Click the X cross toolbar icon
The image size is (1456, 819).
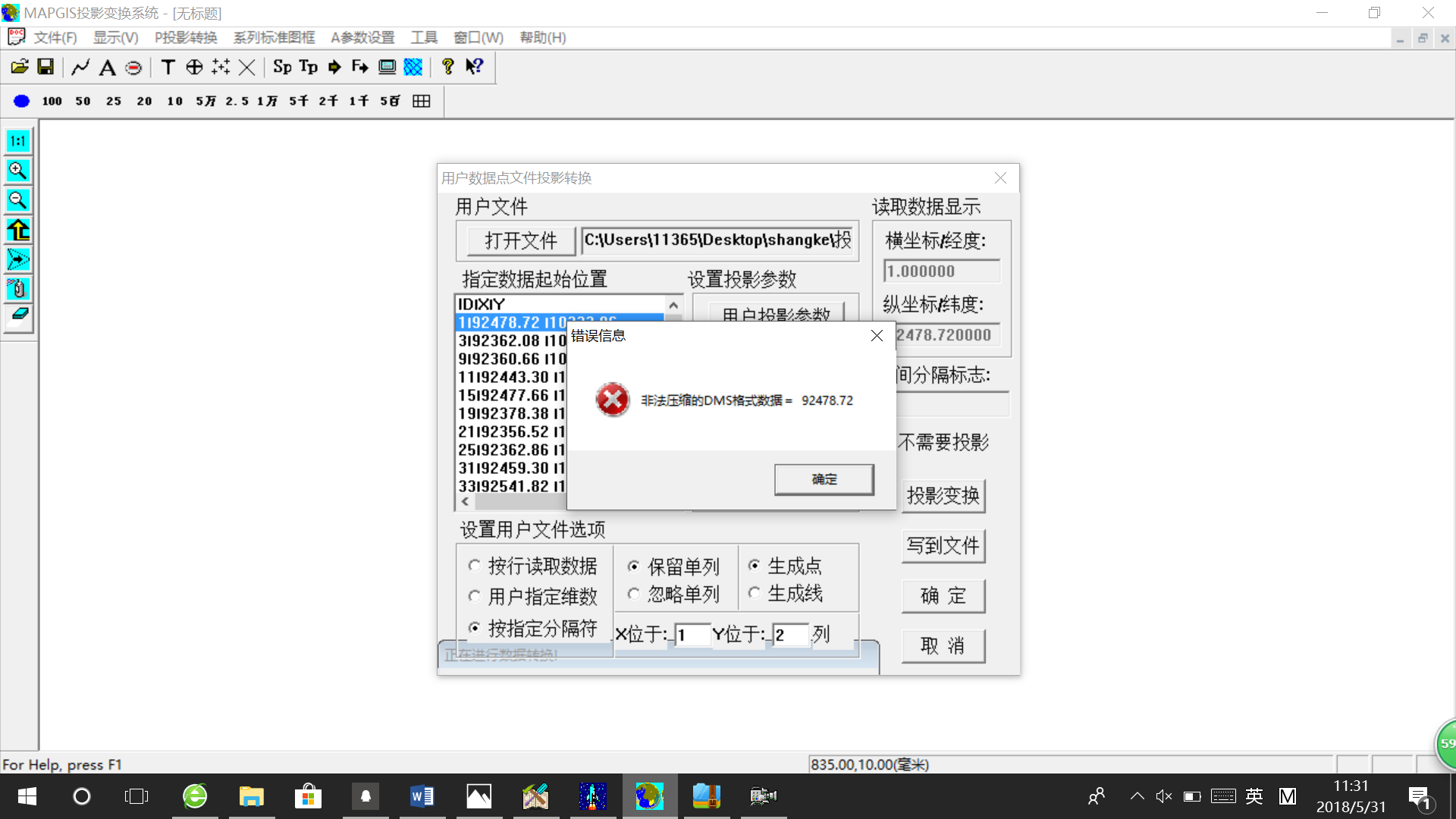(x=246, y=67)
